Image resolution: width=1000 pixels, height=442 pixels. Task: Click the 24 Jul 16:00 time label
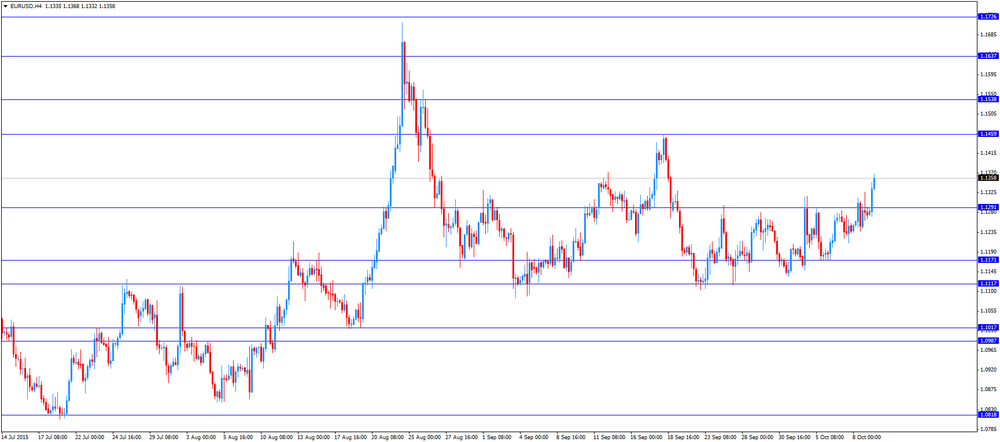point(127,438)
